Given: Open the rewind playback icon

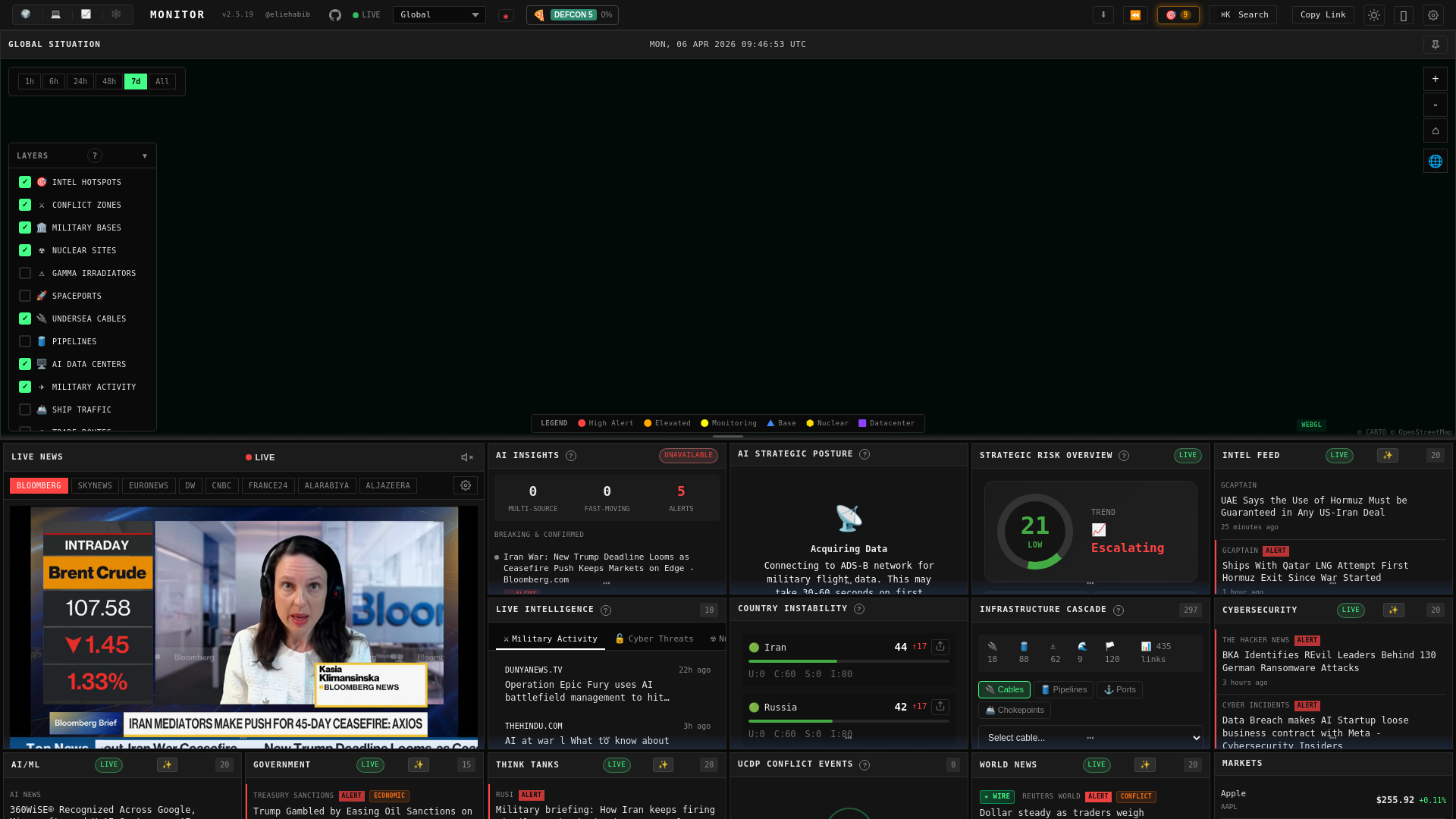Looking at the screenshot, I should 1135,15.
